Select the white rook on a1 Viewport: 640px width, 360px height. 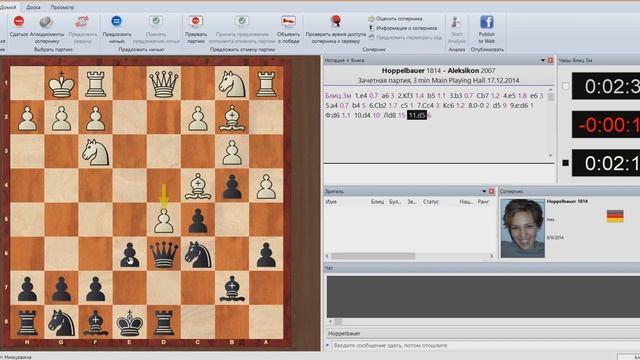point(266,84)
